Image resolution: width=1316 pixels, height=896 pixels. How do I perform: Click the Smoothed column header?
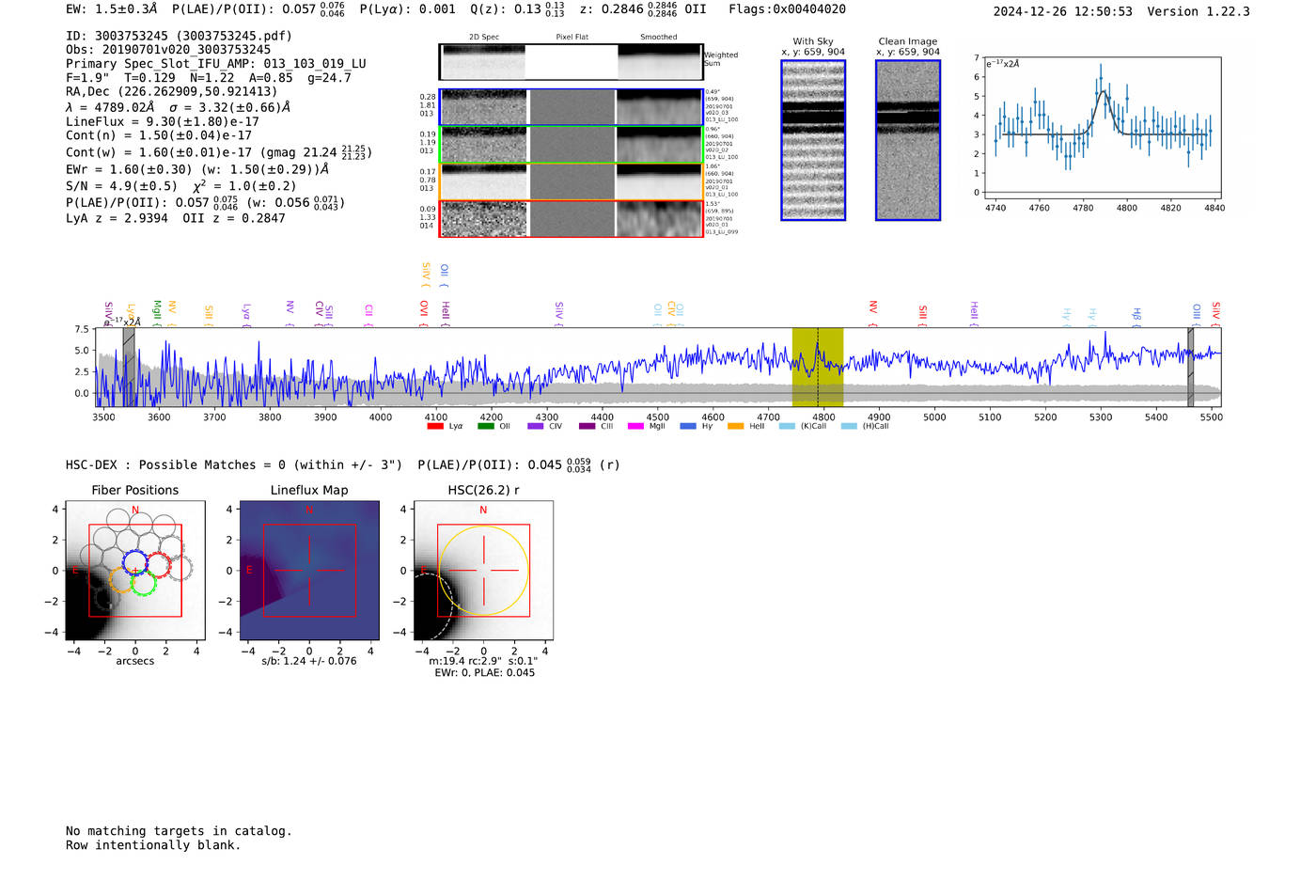659,38
